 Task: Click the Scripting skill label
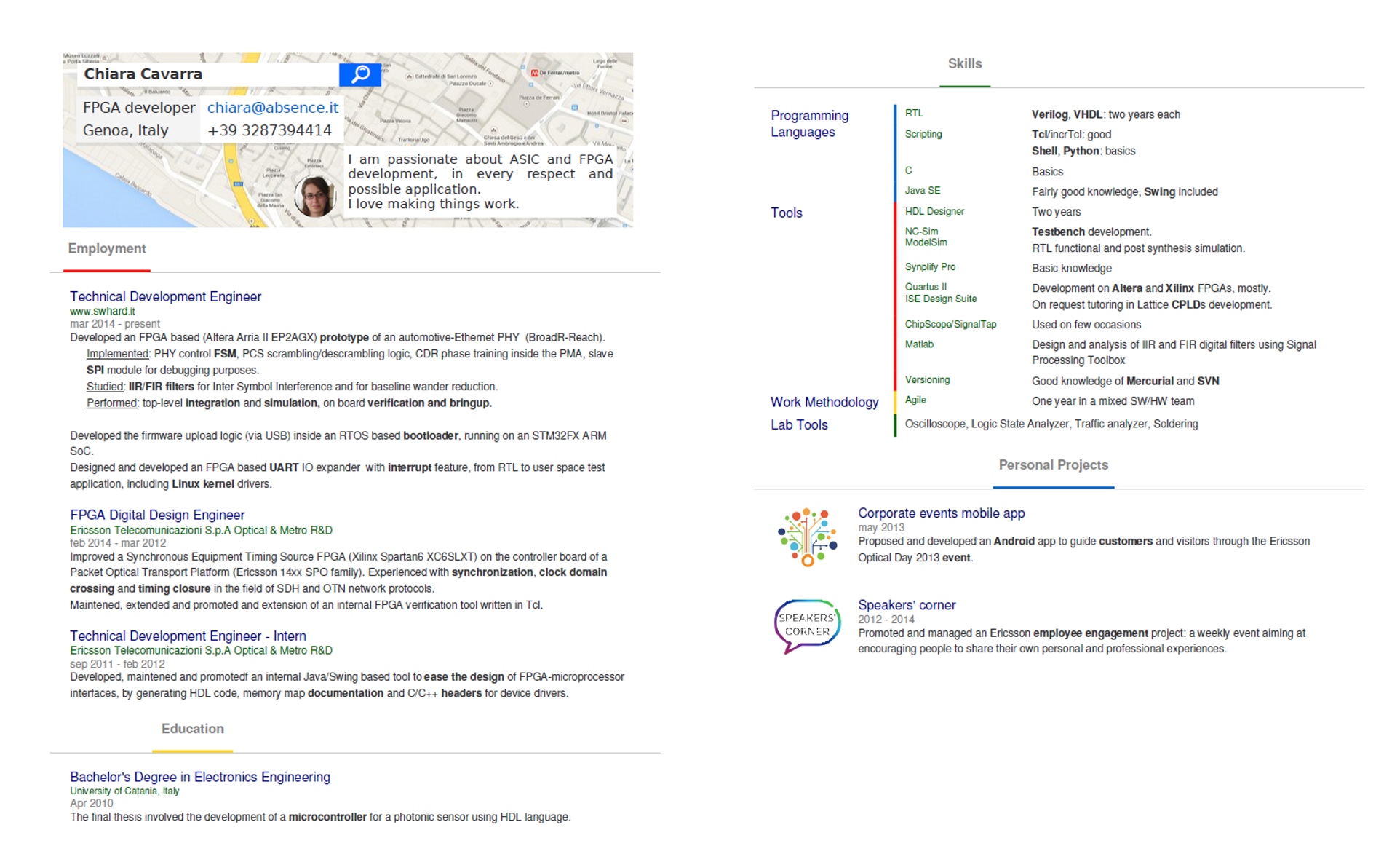point(923,134)
